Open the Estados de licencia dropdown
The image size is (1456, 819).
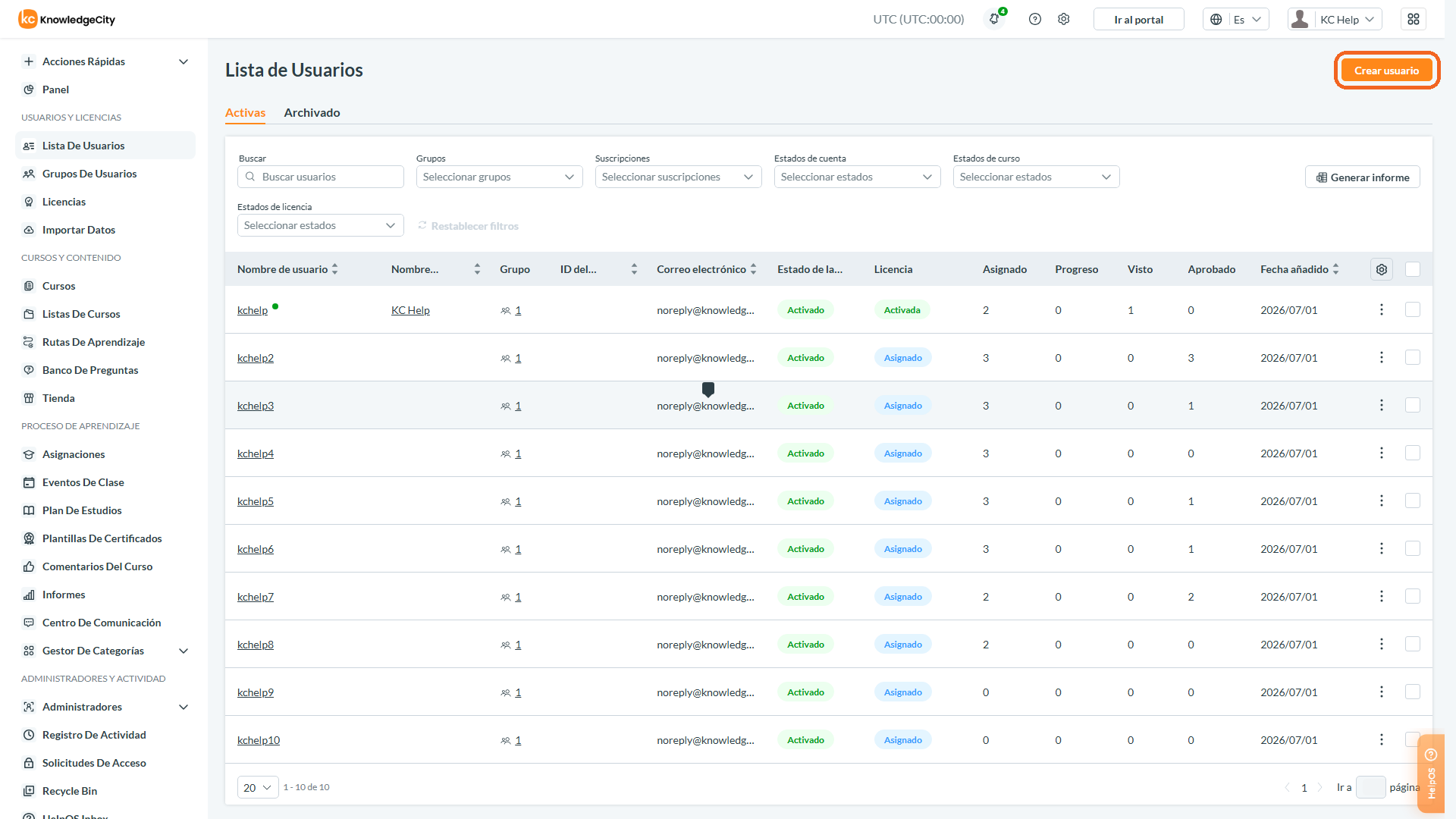click(x=320, y=225)
